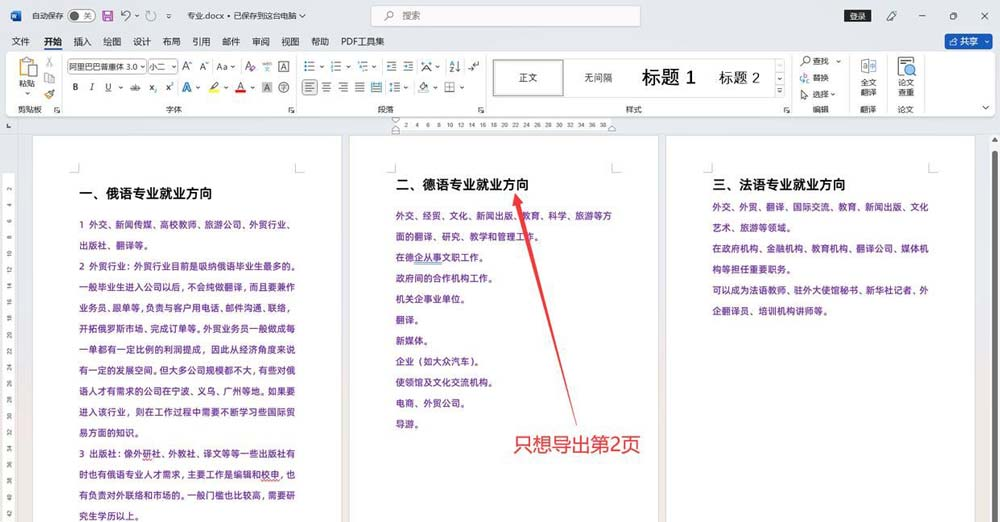Collapse the ribbon with the chevron
This screenshot has height=522, width=1000.
coord(985,108)
